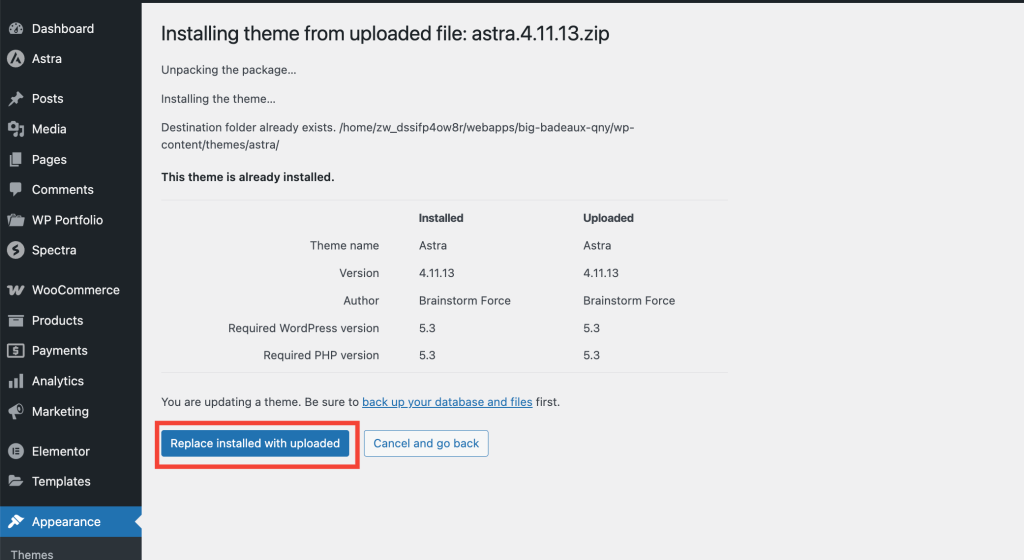Click the Author row label

coord(361,300)
